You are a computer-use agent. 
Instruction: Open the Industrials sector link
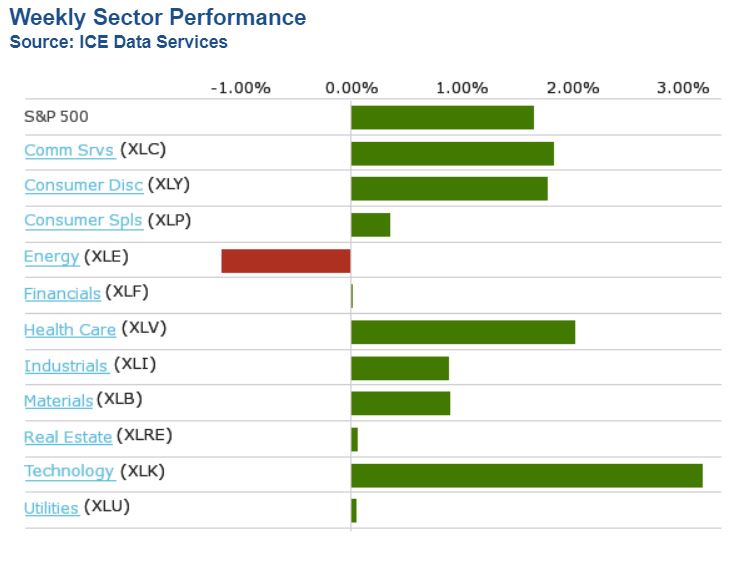click(66, 366)
